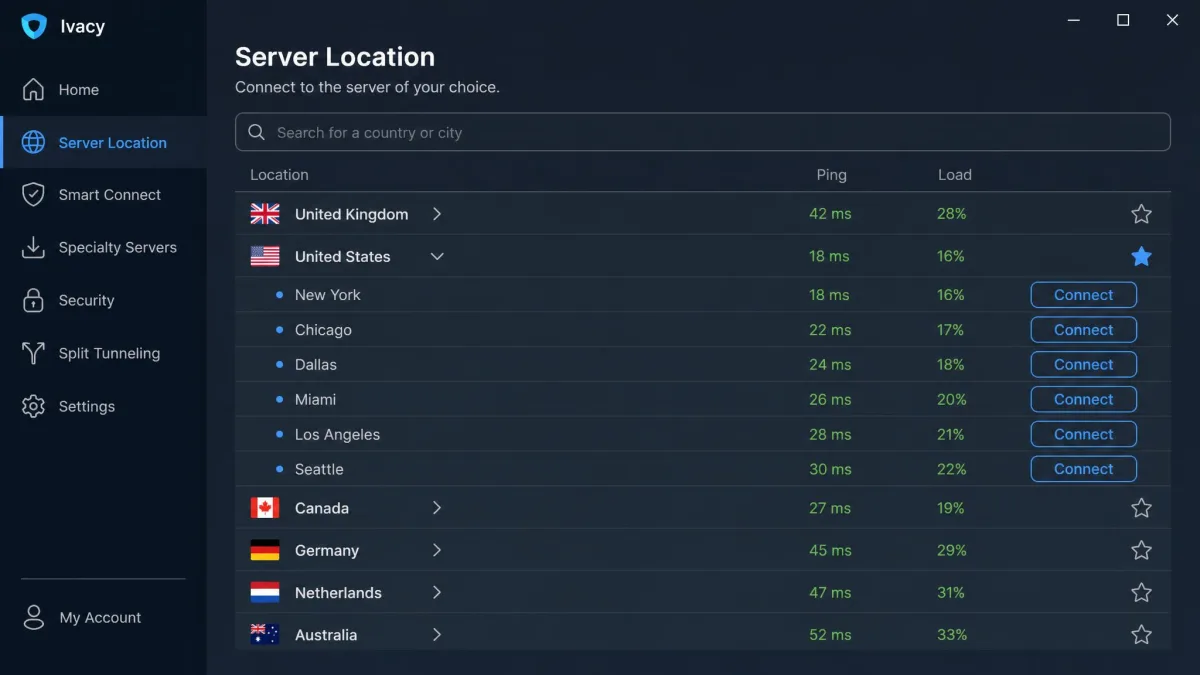Connect to the Los Angeles server
Viewport: 1200px width, 675px height.
(x=1083, y=434)
